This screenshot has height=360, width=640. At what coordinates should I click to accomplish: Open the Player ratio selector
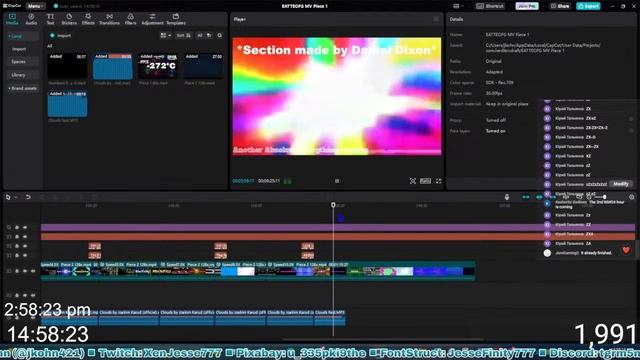425,181
